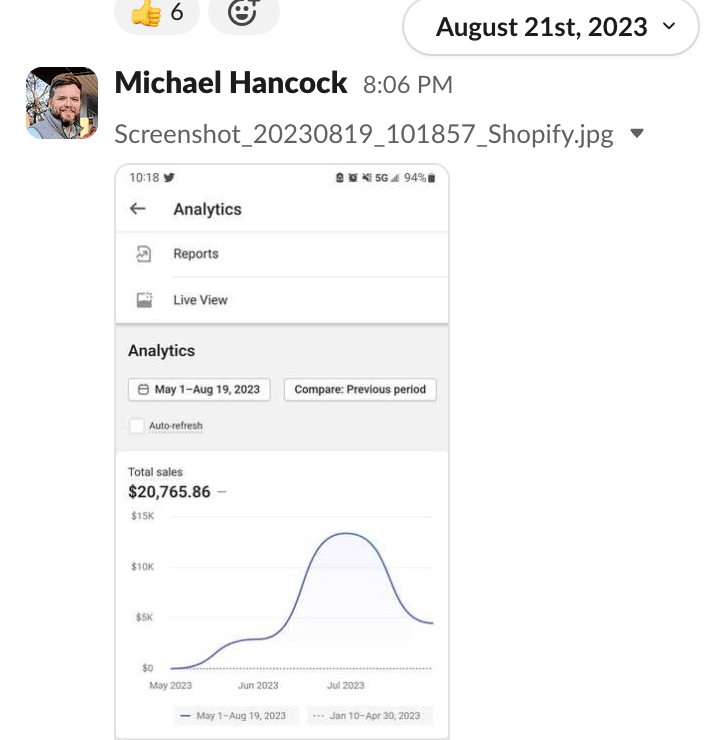Open the August 21st, 2023 date dropdown
This screenshot has width=720, height=740.
[x=550, y=27]
